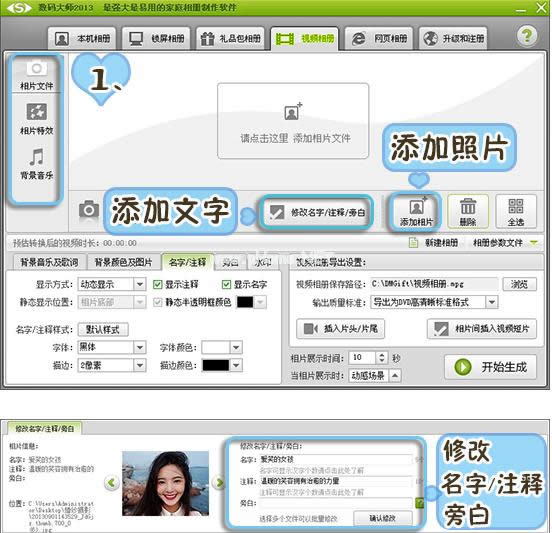Image resolution: width=552 pixels, height=533 pixels.
Task: Switch to the 背景颜色及图片 tab
Action: click(123, 262)
